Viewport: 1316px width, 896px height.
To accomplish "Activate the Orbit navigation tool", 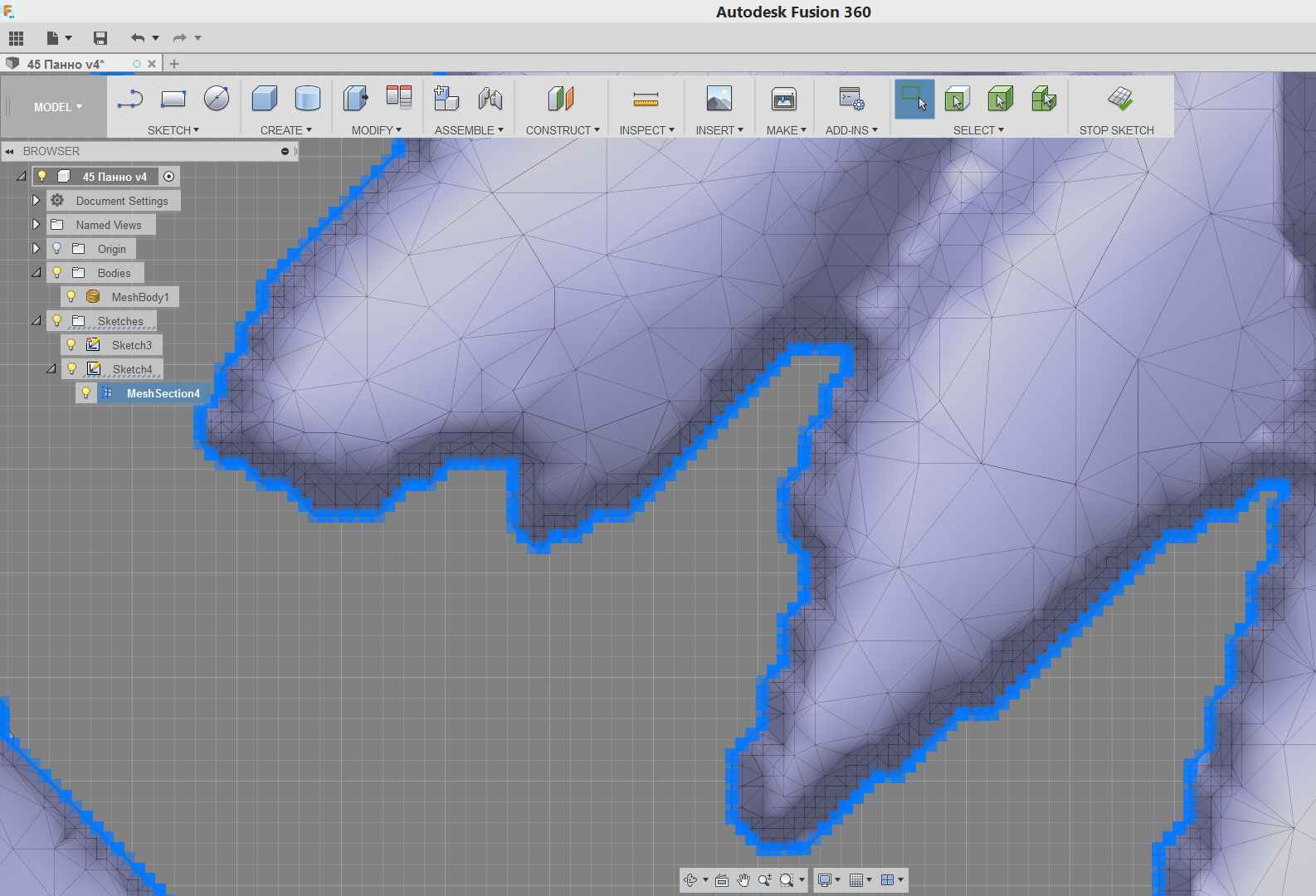I will (690, 880).
